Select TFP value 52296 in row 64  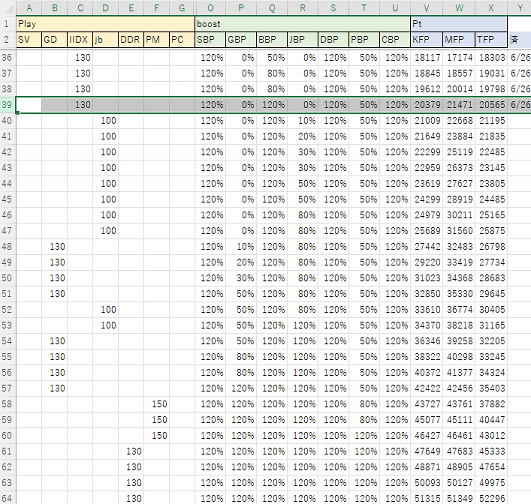pos(491,498)
